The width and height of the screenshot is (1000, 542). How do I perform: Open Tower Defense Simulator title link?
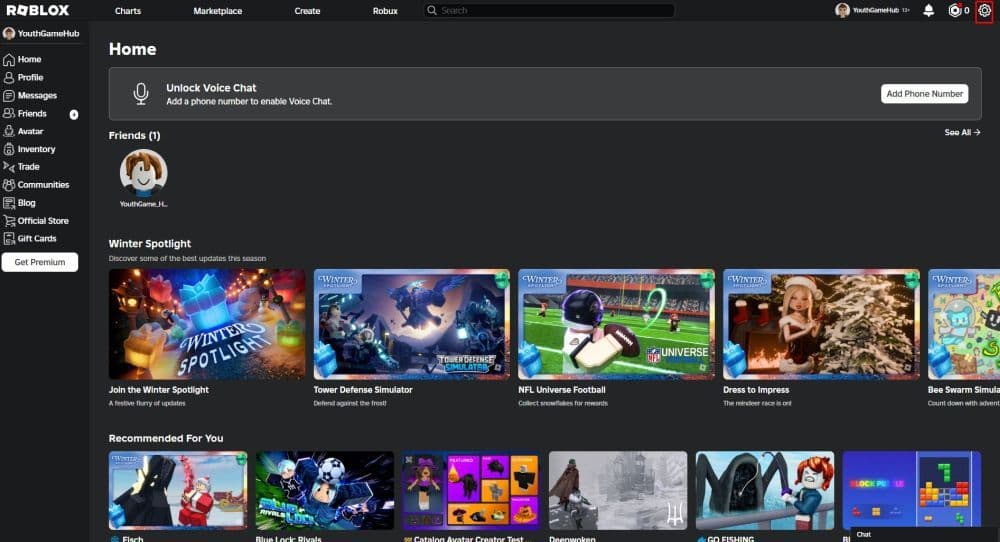[x=363, y=390]
